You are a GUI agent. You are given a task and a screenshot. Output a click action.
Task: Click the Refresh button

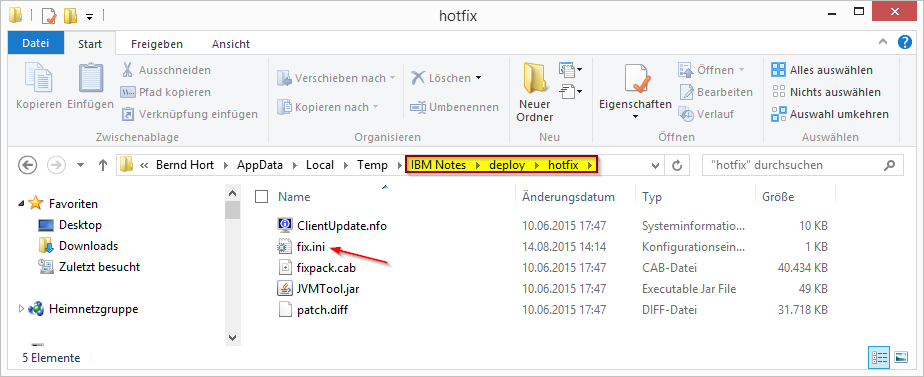click(x=678, y=166)
